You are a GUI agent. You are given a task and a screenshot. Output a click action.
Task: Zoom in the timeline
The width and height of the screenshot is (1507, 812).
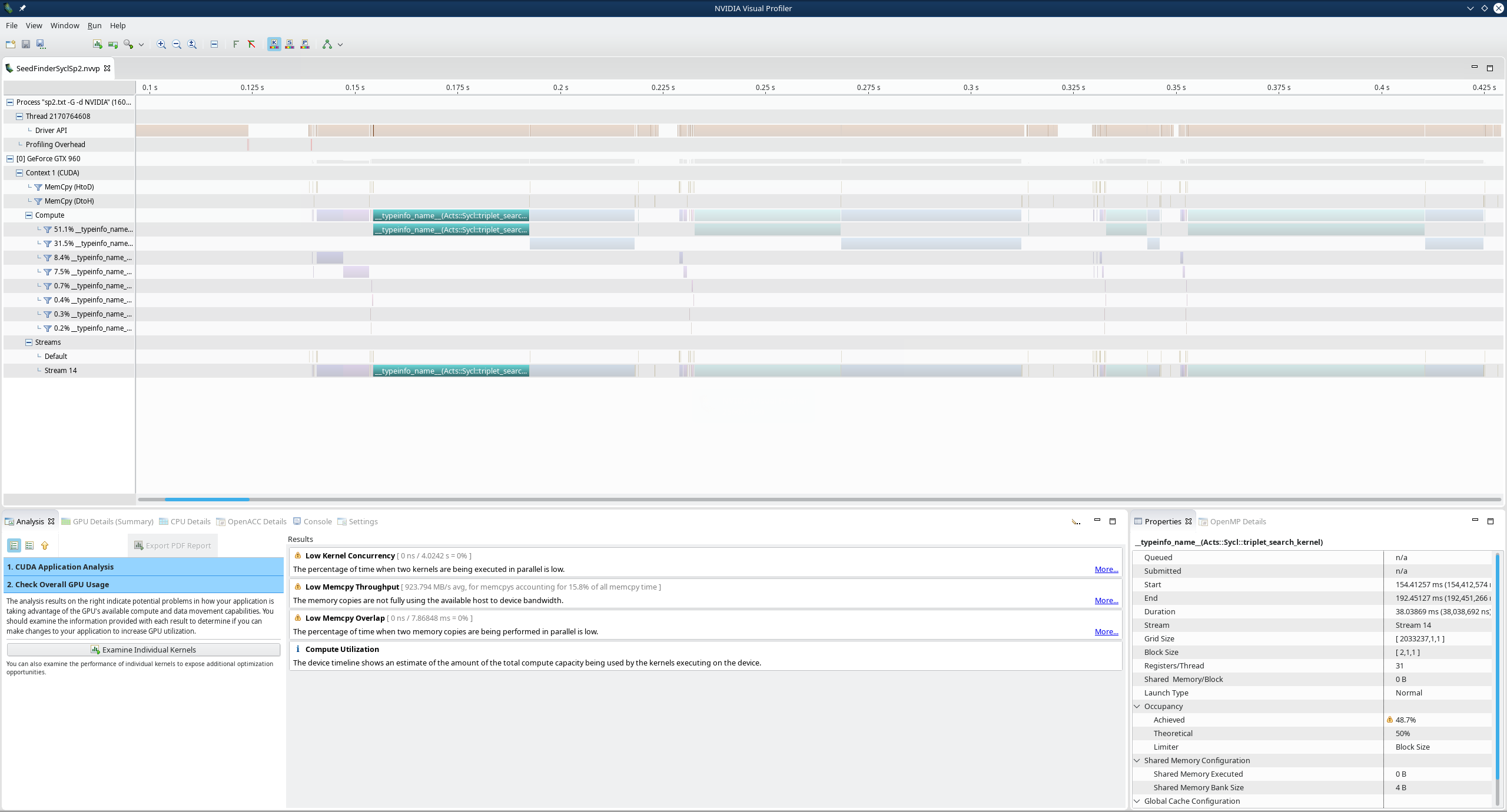point(161,44)
